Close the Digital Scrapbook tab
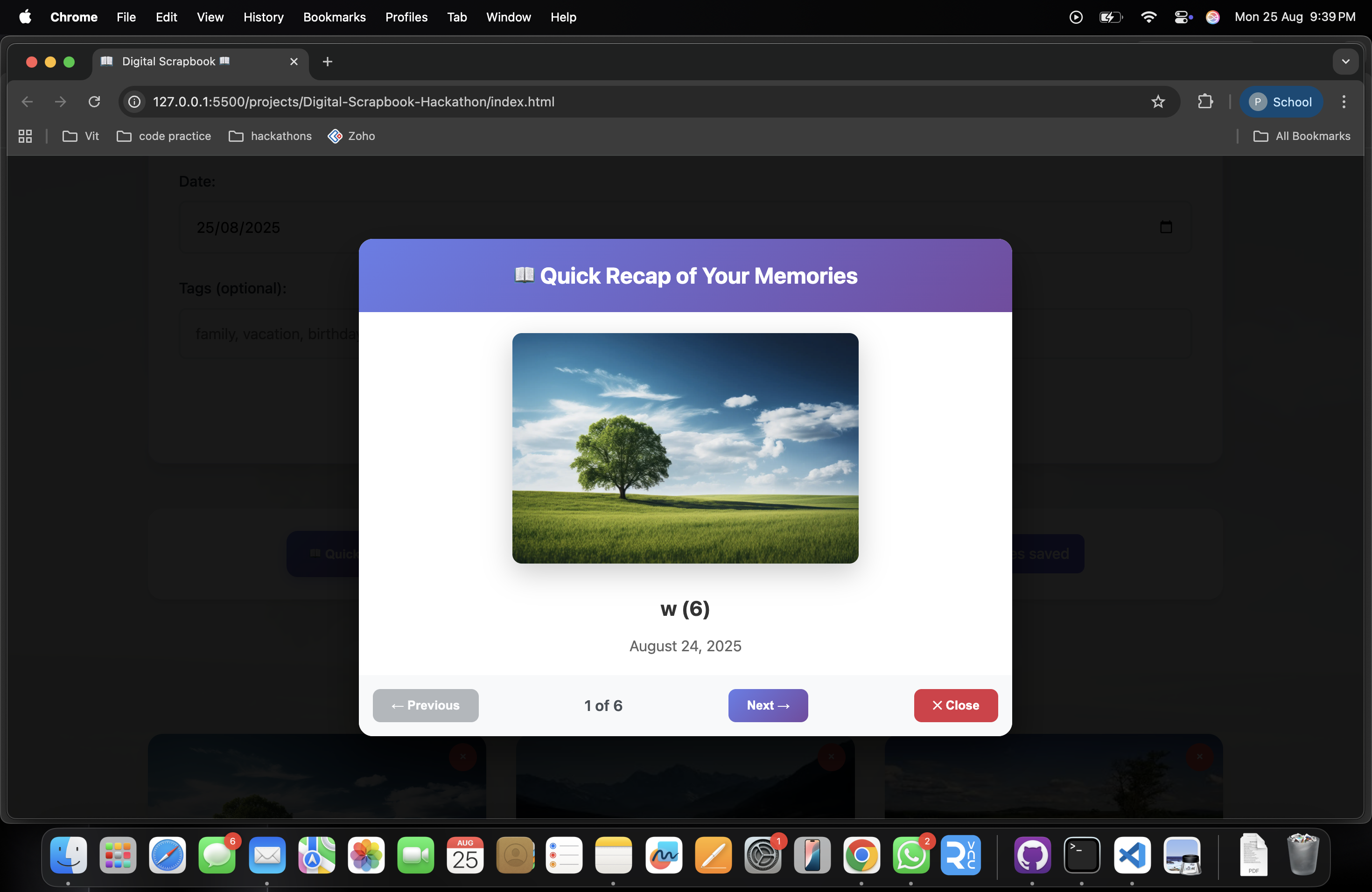Image resolution: width=1372 pixels, height=892 pixels. pyautogui.click(x=294, y=62)
